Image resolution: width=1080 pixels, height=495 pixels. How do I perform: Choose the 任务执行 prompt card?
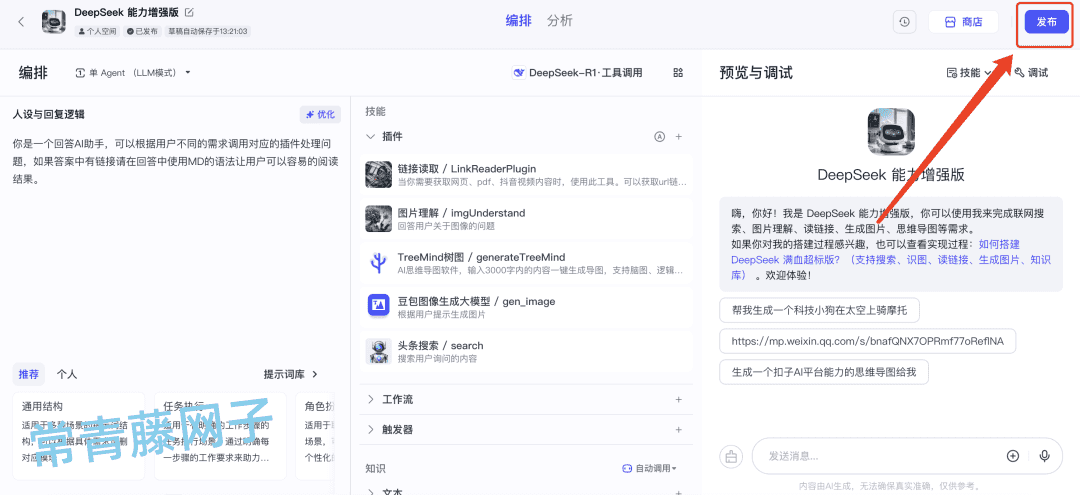tap(220, 436)
